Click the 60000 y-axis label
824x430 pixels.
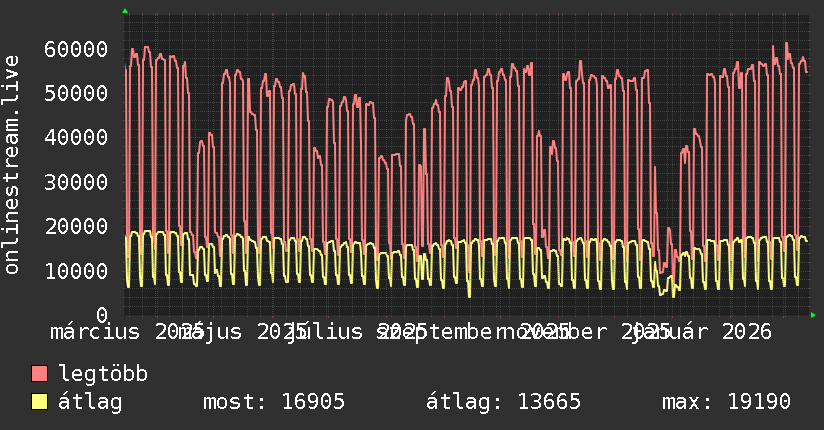pos(76,49)
